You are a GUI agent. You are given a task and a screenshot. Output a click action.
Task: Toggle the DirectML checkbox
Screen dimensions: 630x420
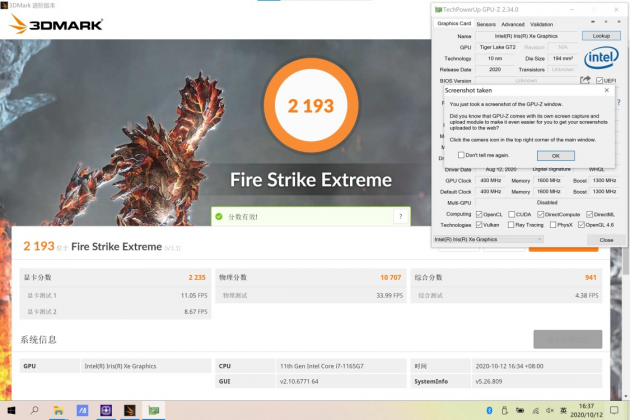pyautogui.click(x=589, y=214)
